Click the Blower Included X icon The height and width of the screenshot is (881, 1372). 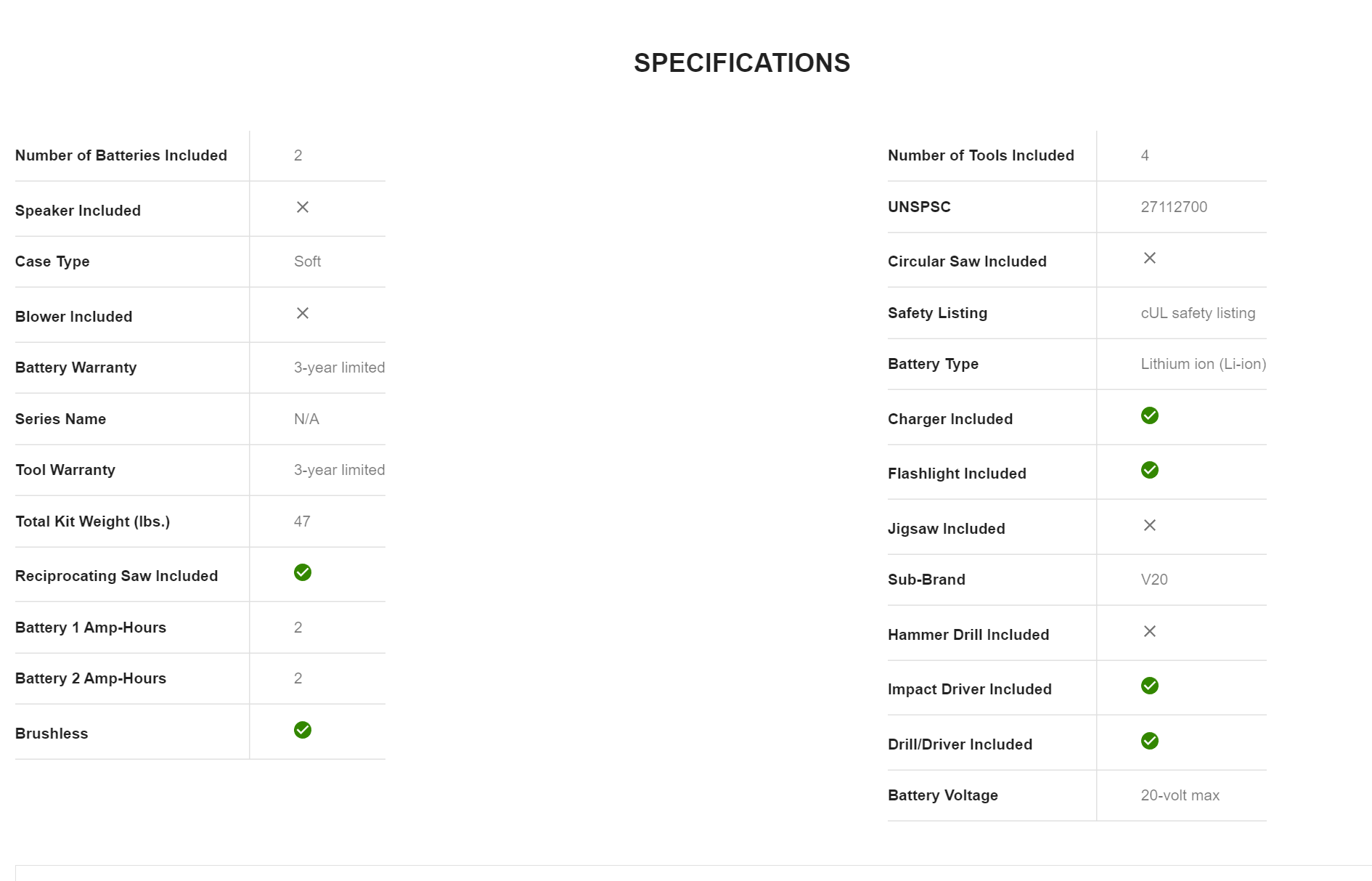pyautogui.click(x=303, y=313)
